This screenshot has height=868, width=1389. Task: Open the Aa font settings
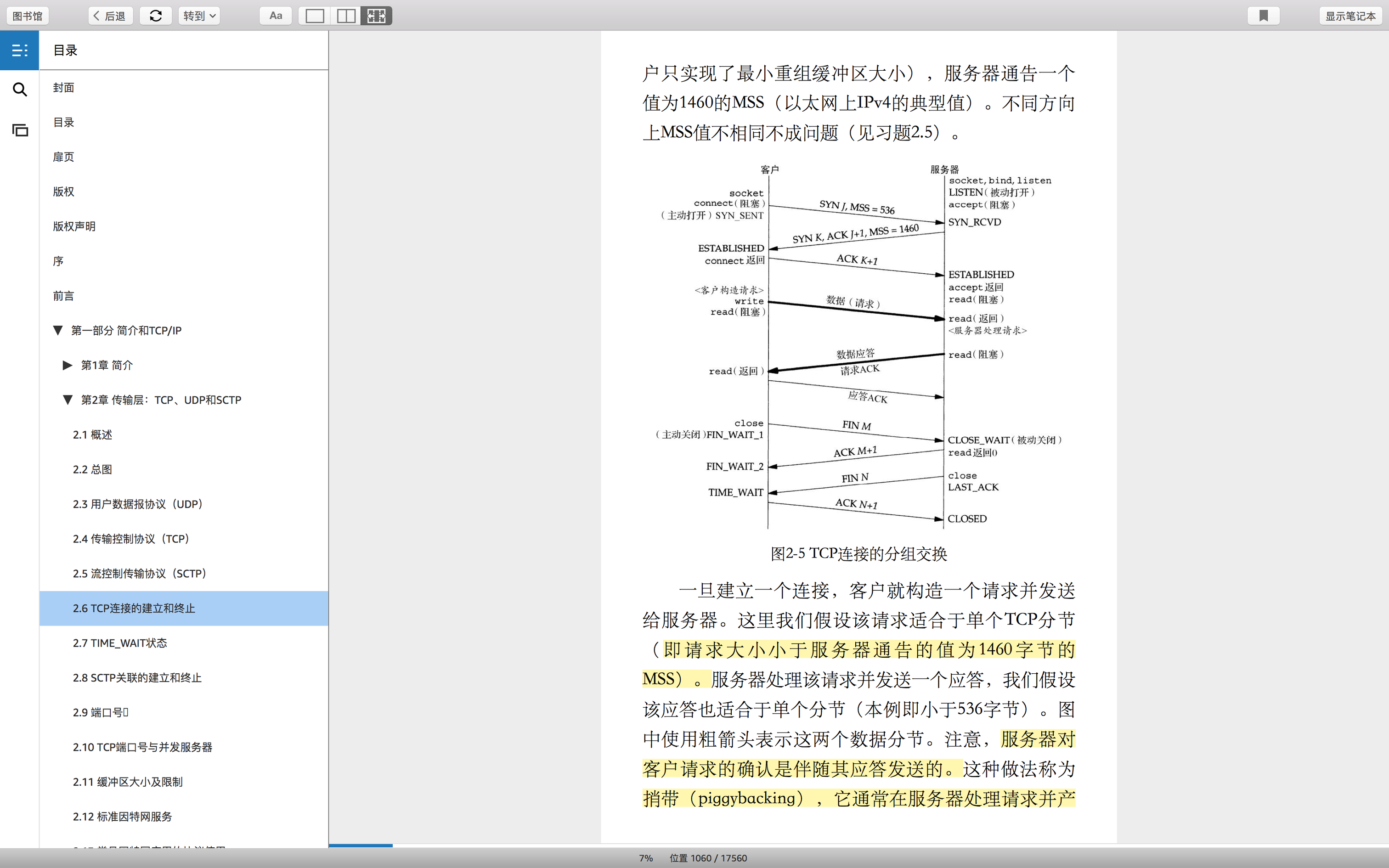click(x=276, y=16)
